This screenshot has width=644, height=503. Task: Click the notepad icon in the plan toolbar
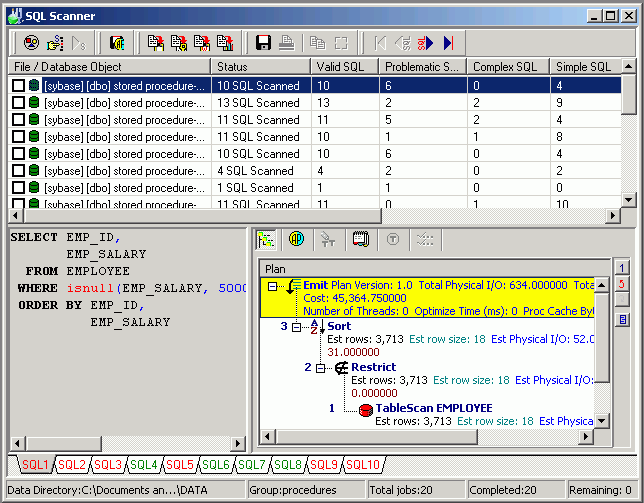coord(360,240)
